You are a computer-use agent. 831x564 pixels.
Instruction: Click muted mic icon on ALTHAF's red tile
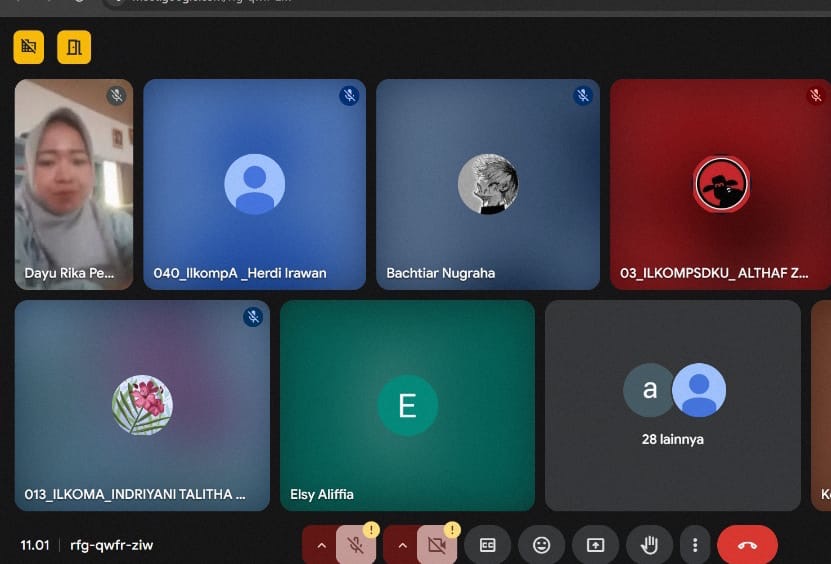click(815, 96)
